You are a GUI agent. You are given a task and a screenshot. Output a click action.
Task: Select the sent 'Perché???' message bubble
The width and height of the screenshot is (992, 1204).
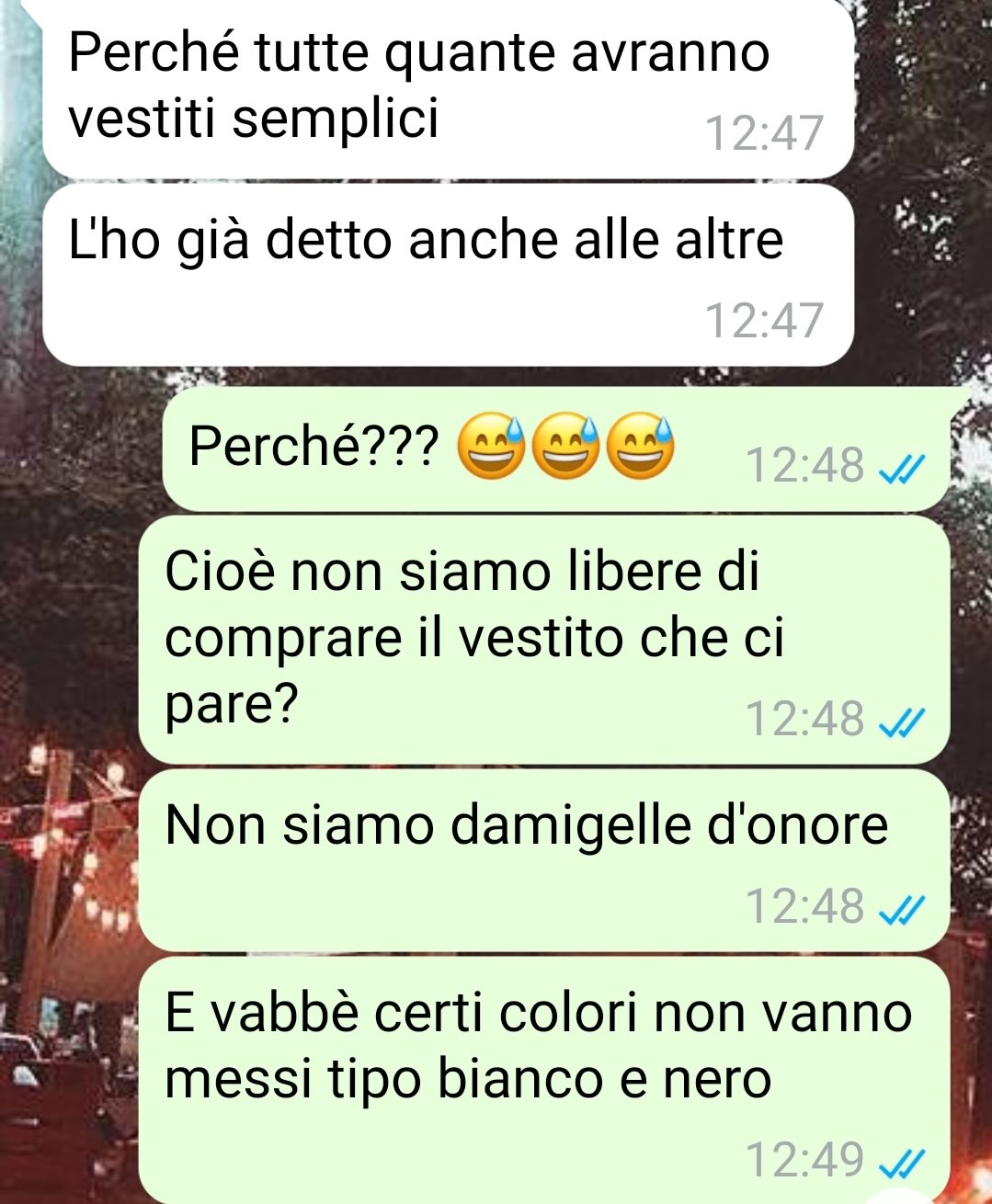[556, 449]
